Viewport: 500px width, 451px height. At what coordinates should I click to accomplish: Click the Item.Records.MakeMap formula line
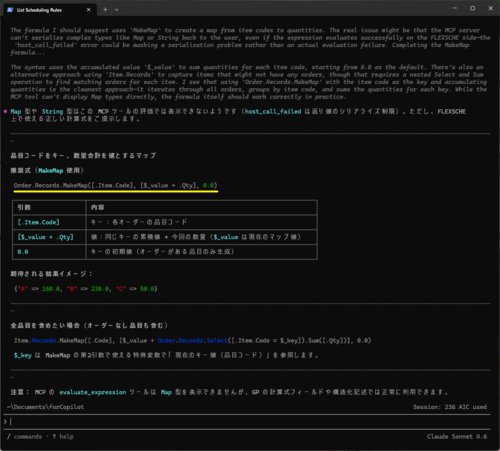click(192, 340)
